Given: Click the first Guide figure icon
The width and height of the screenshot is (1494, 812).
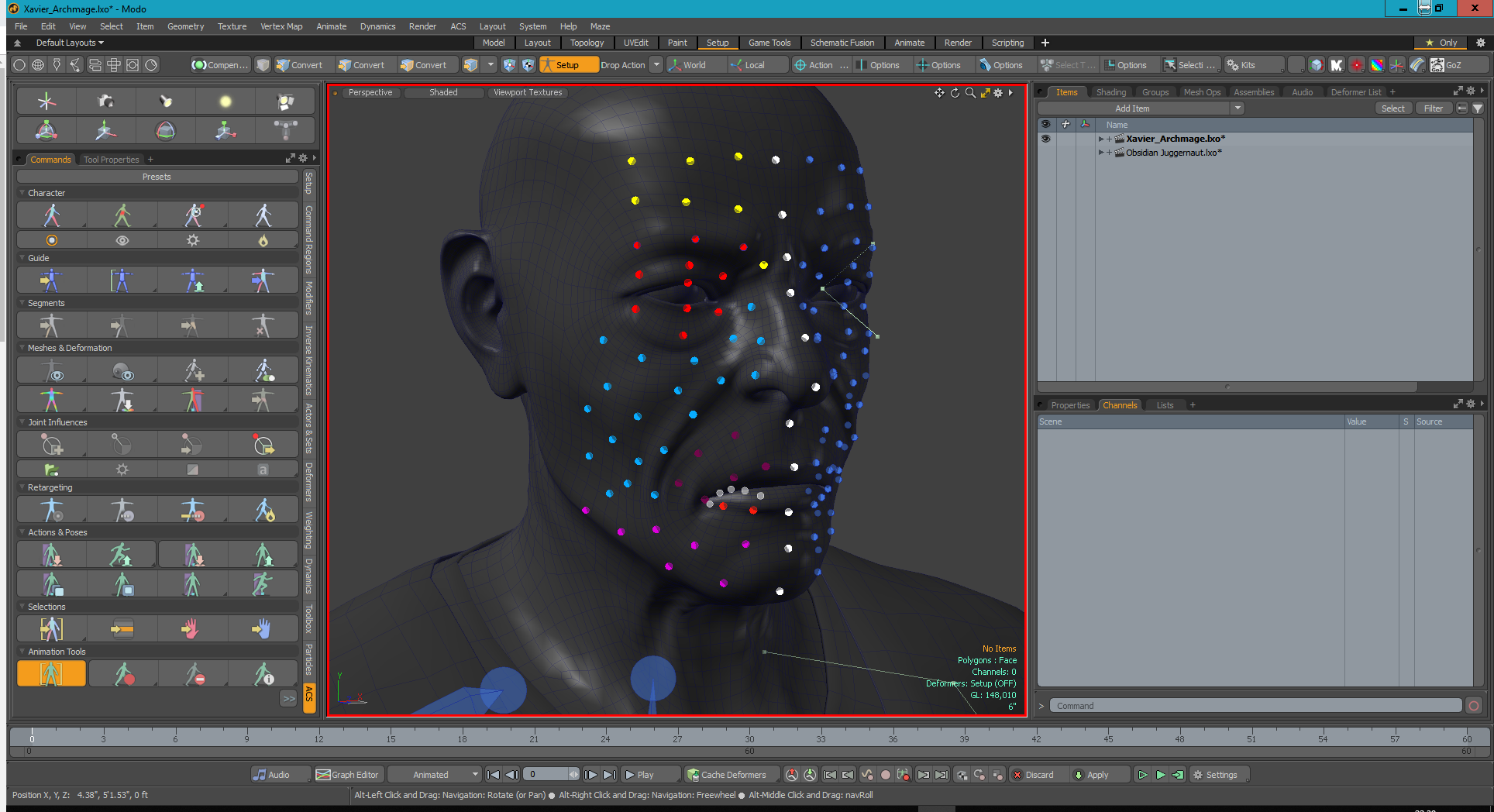Looking at the screenshot, I should pyautogui.click(x=51, y=280).
